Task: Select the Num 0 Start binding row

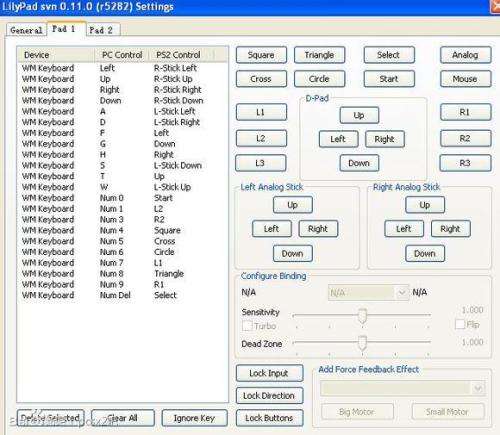Action: point(123,198)
